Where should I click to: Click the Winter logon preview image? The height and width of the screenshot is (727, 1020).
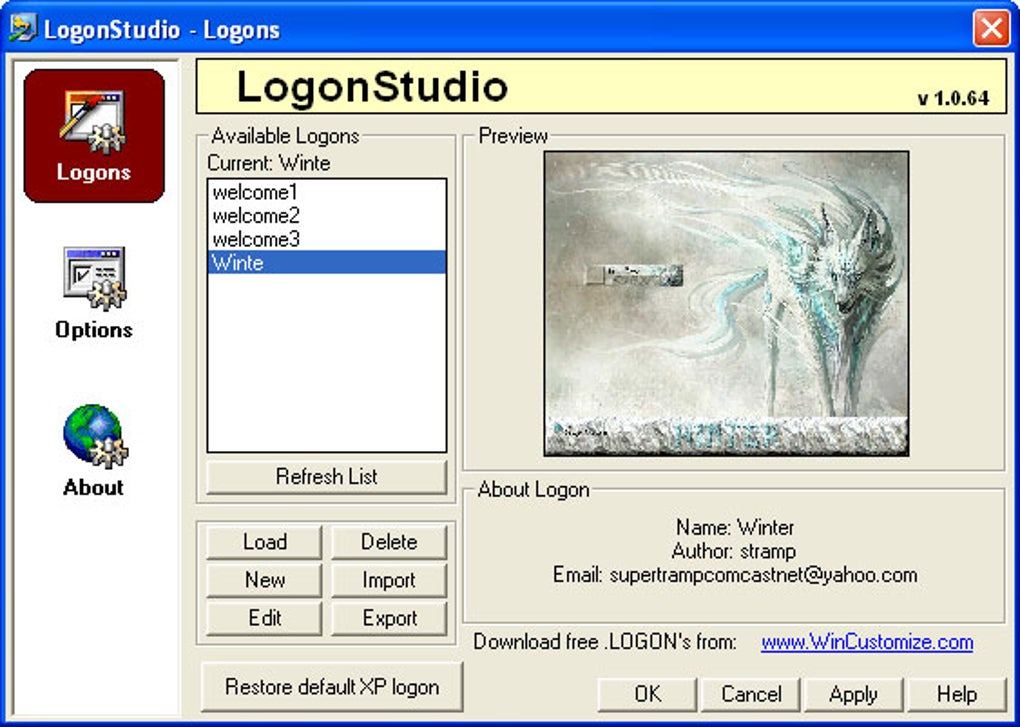(x=727, y=304)
